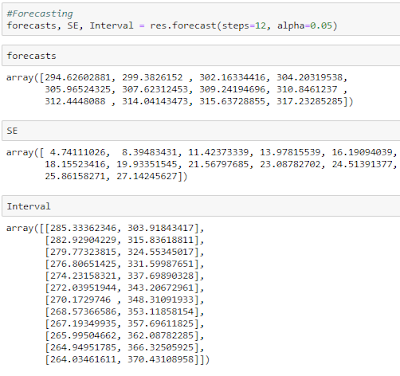Viewport: 400px width, 376px height.
Task: Click the alpha=0.05 argument
Action: click(305, 26)
